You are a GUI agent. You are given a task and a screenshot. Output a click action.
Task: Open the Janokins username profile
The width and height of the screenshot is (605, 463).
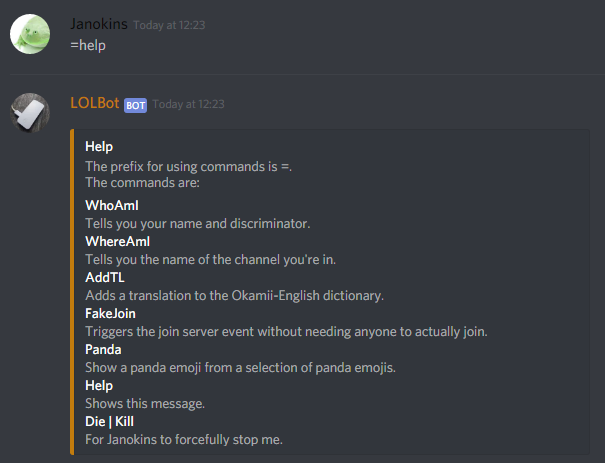(x=99, y=24)
